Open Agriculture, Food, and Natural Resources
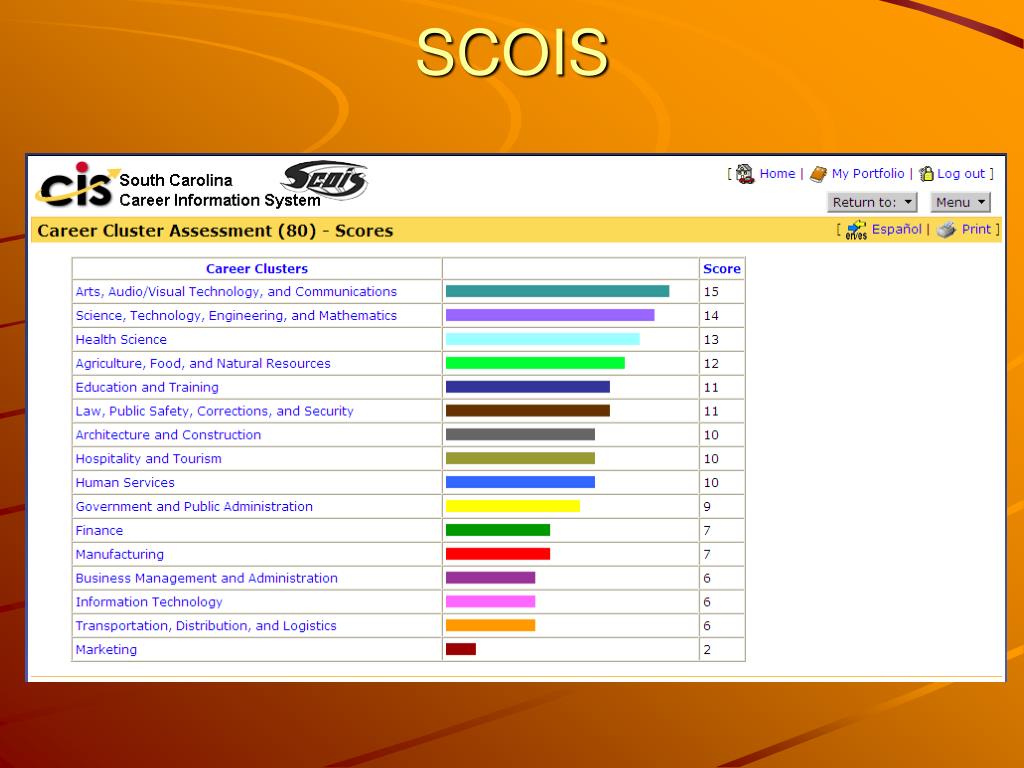The width and height of the screenshot is (1024, 768). [202, 363]
